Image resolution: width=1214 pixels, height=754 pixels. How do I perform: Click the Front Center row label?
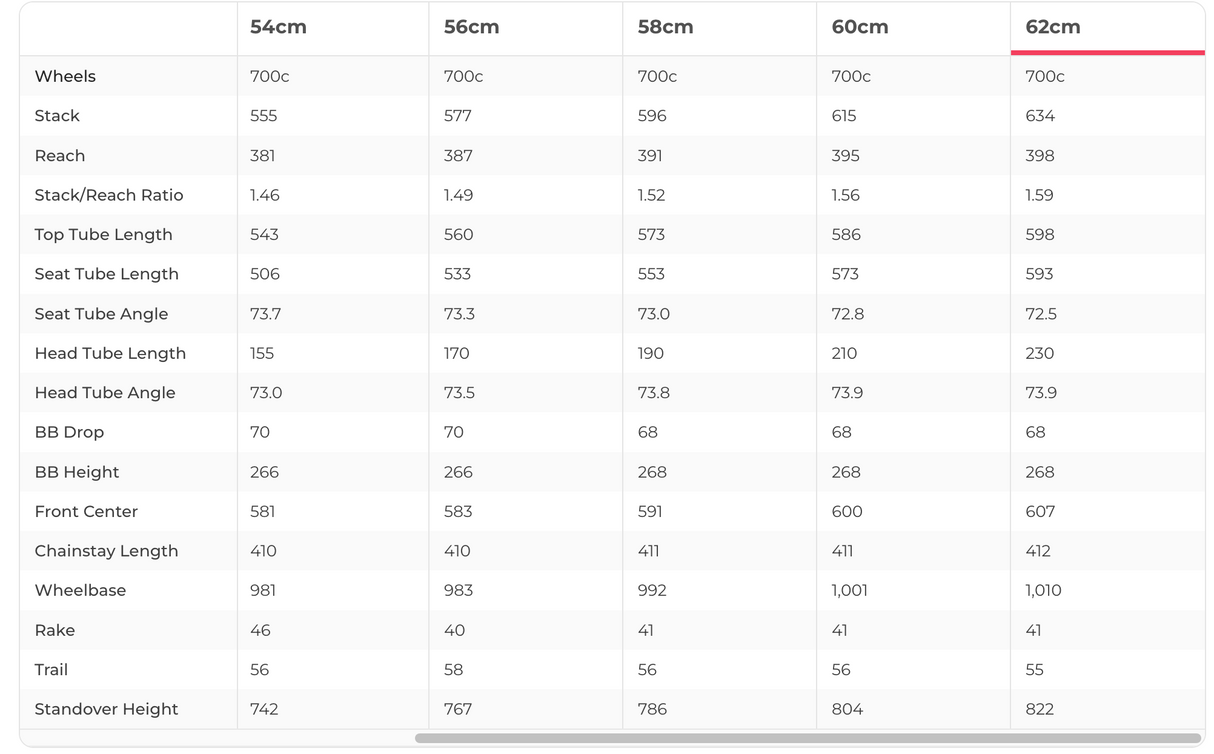[x=86, y=511]
